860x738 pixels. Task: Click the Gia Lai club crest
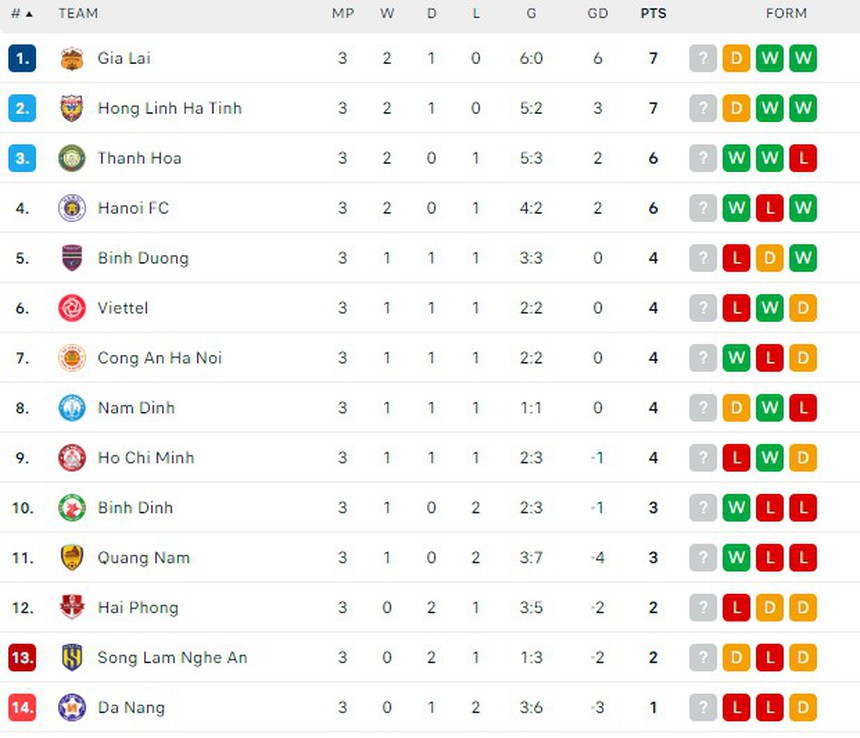pyautogui.click(x=71, y=58)
